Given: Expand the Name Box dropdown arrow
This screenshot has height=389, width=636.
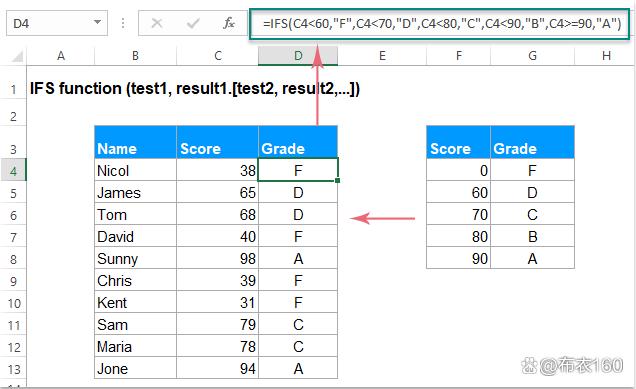Looking at the screenshot, I should click(97, 22).
